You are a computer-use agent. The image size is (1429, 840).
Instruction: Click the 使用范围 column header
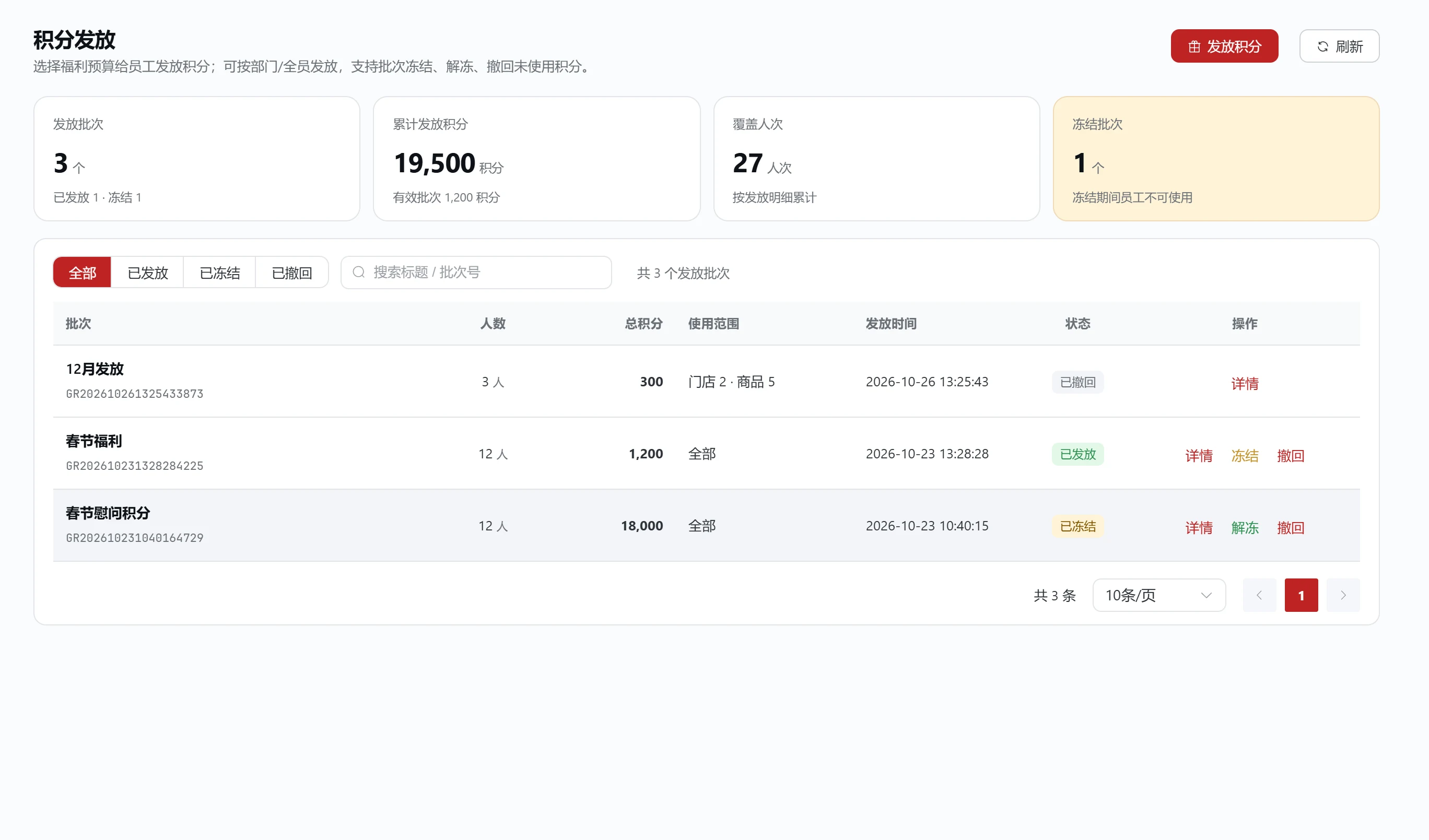pyautogui.click(x=713, y=324)
